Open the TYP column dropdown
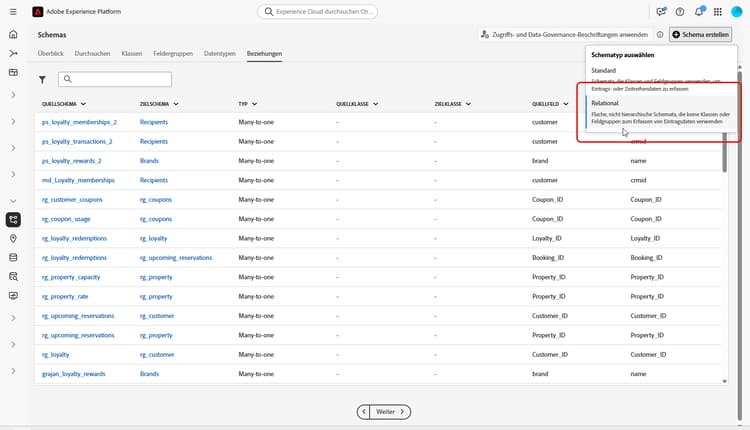The image size is (750, 430). pyautogui.click(x=254, y=104)
